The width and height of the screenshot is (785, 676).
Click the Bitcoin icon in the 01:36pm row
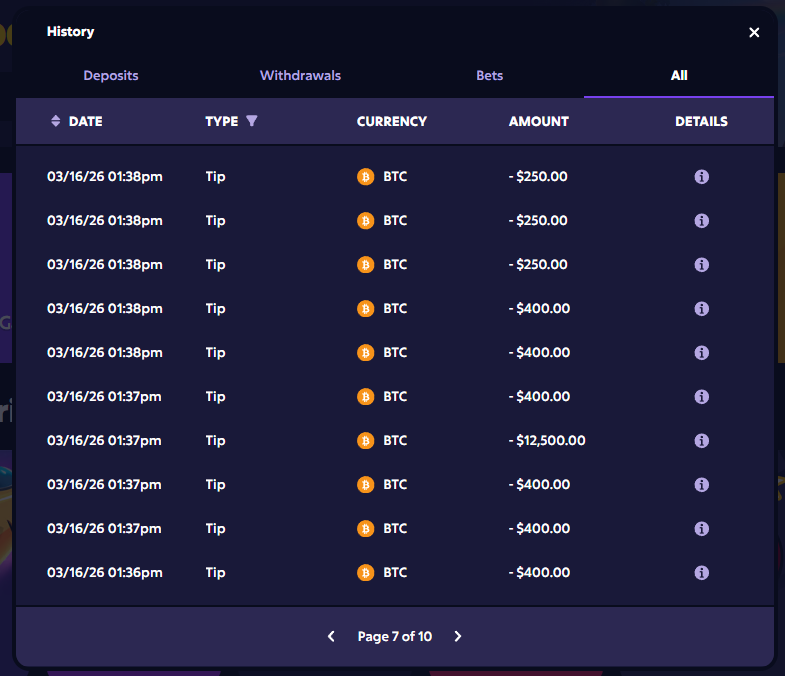click(365, 572)
